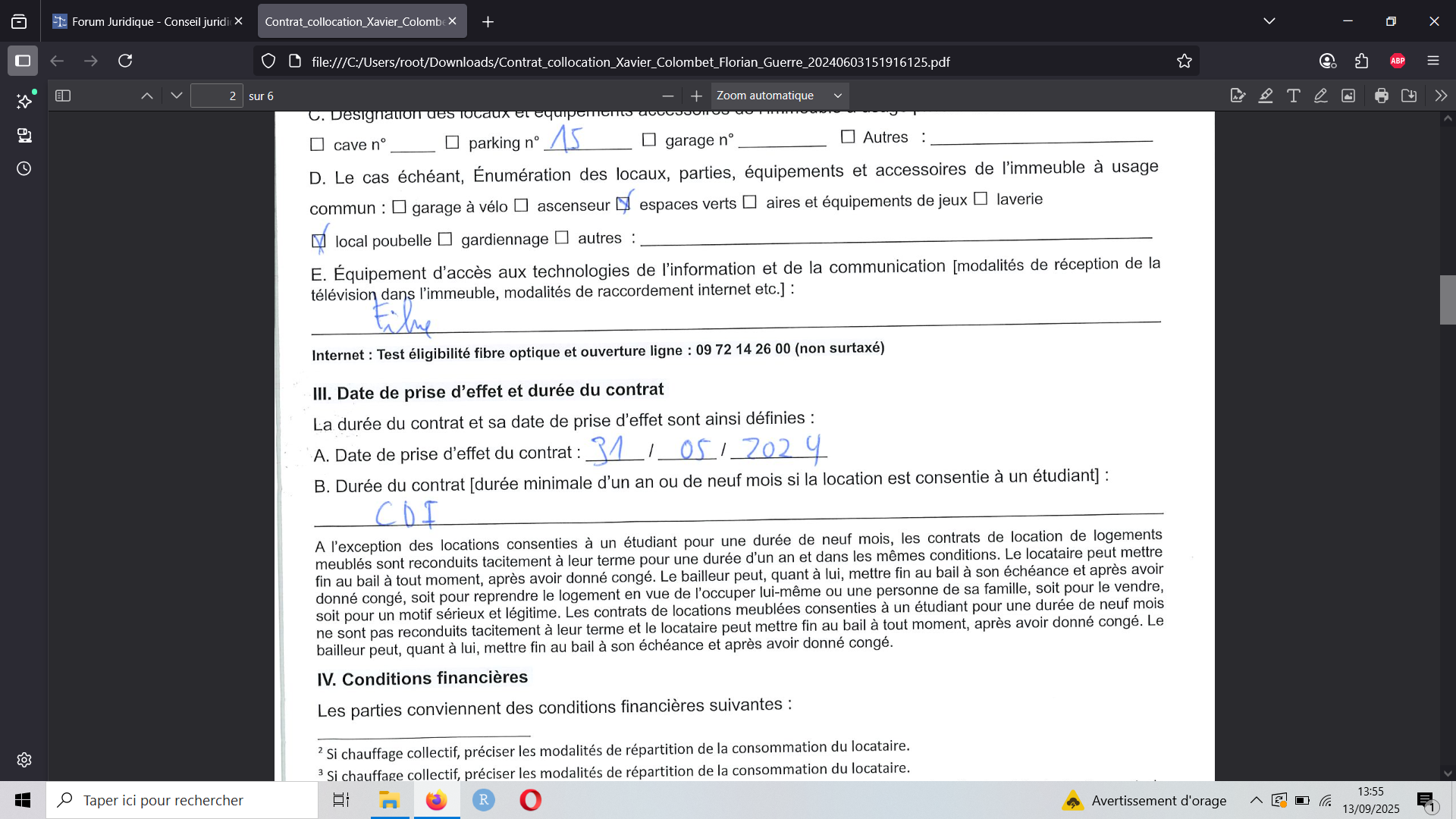The height and width of the screenshot is (819, 1456).
Task: Select the draw pencil tool icon
Action: point(1321,96)
